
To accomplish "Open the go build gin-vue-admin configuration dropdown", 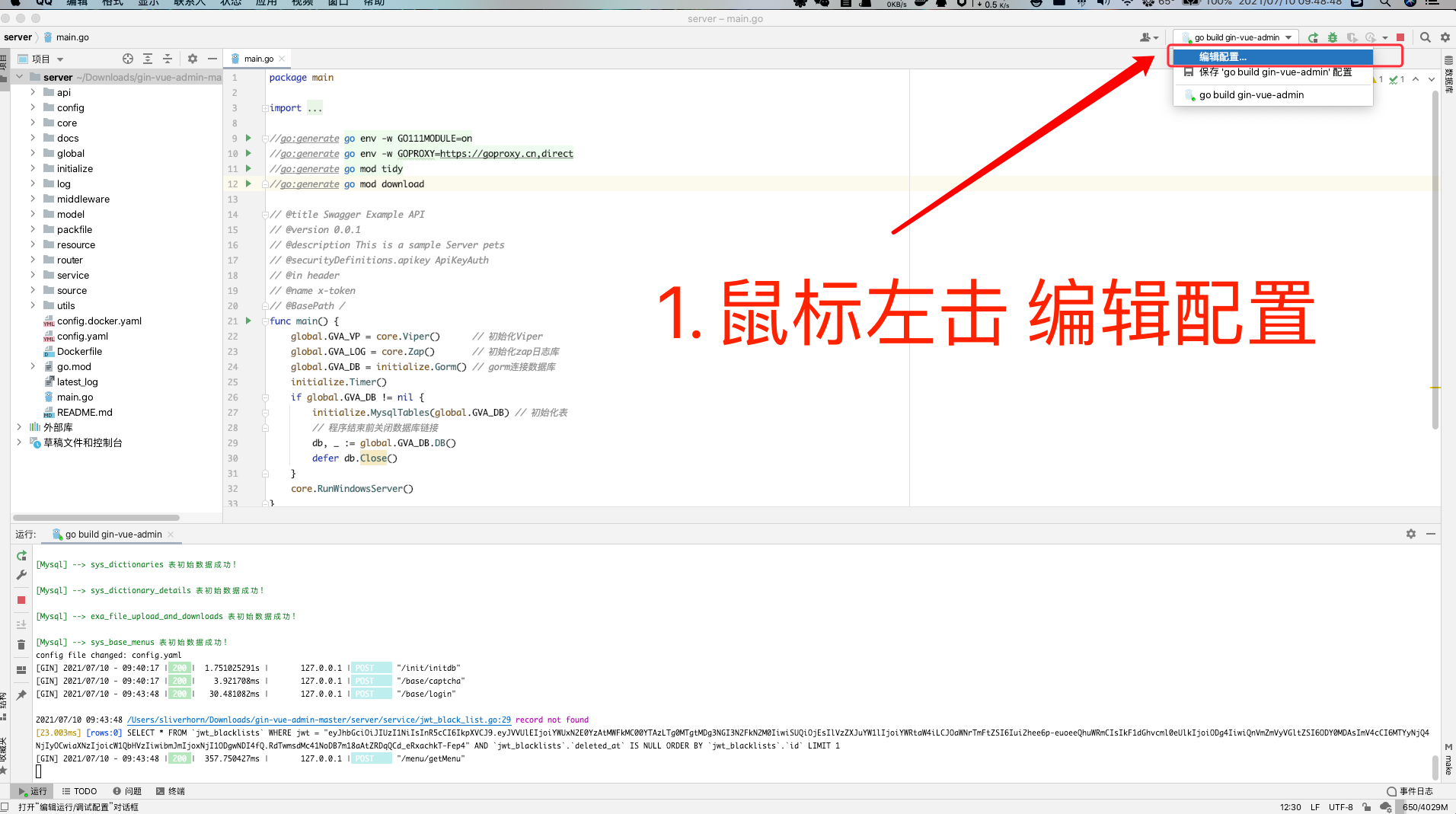I will [1237, 37].
